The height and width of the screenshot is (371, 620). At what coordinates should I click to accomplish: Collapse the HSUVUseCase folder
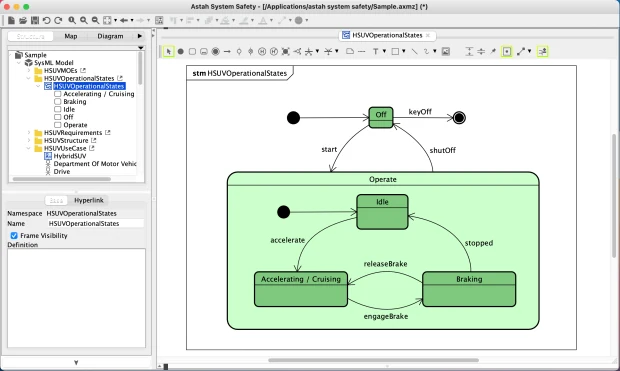click(28, 148)
